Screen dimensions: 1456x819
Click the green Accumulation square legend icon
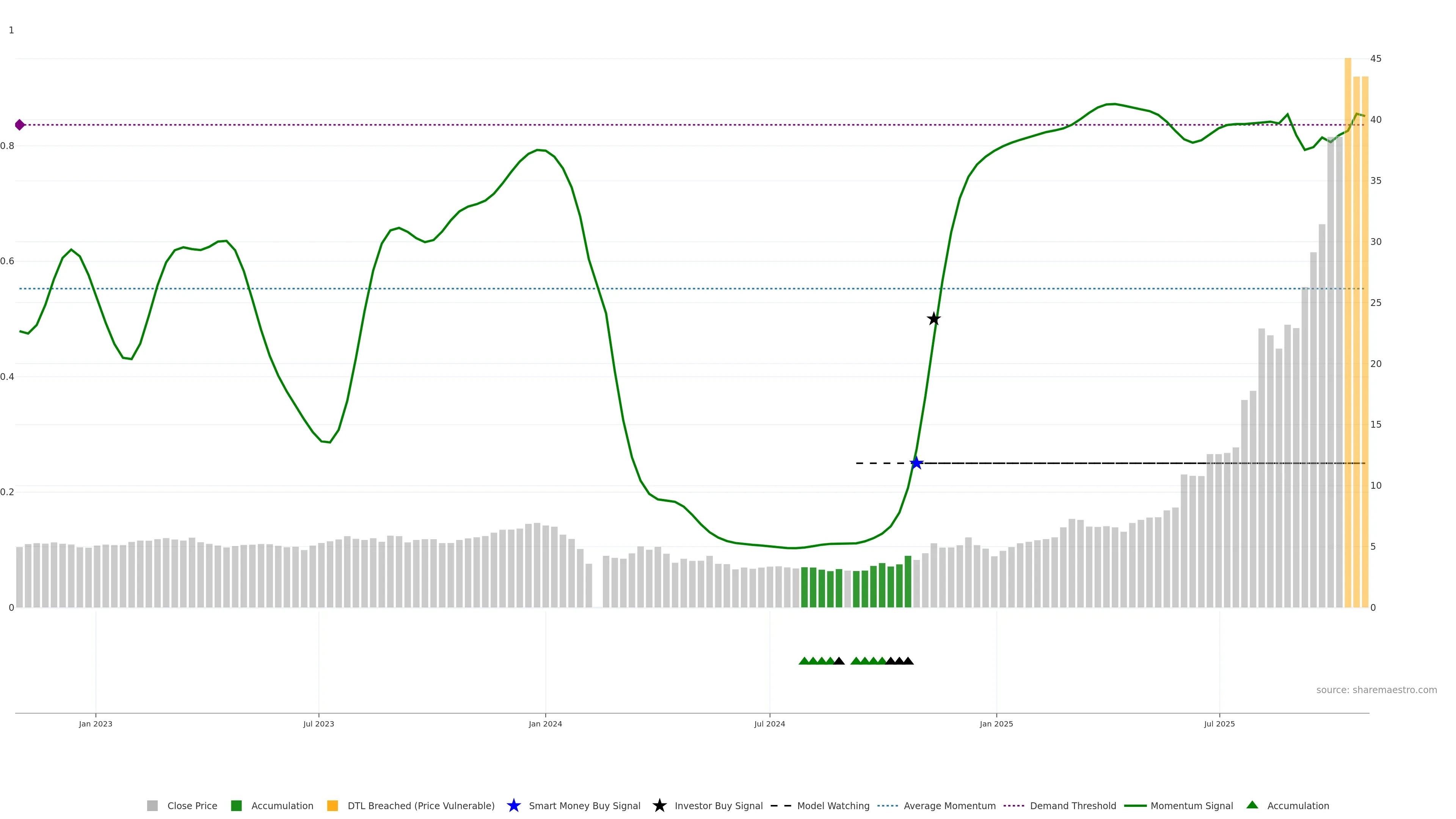click(x=237, y=805)
